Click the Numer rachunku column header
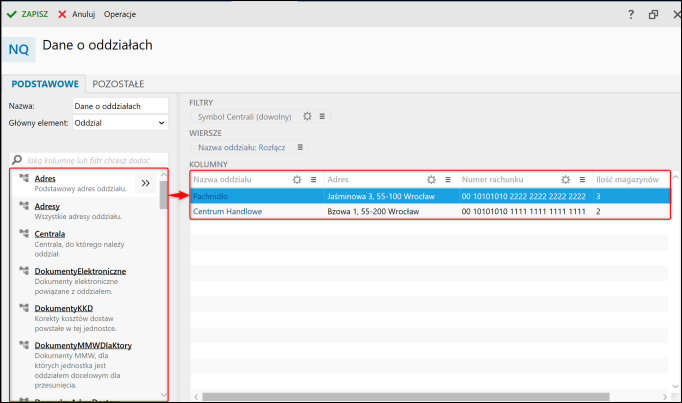Viewport: 682px width, 403px height. (x=492, y=180)
